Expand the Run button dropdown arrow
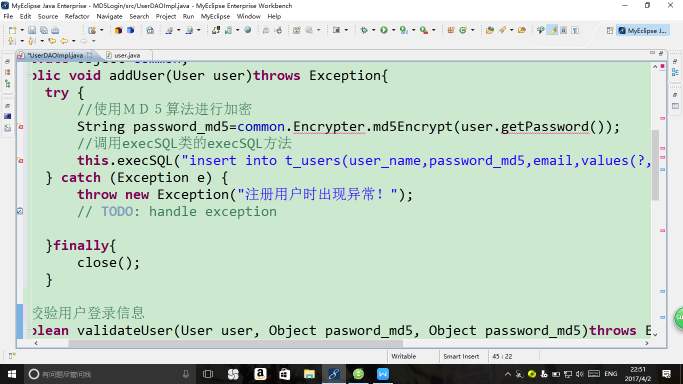The image size is (683, 384). [x=393, y=30]
